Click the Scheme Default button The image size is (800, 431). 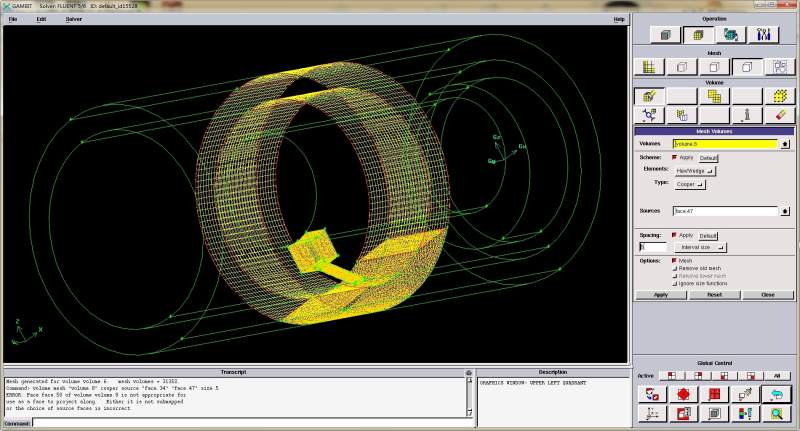click(708, 158)
